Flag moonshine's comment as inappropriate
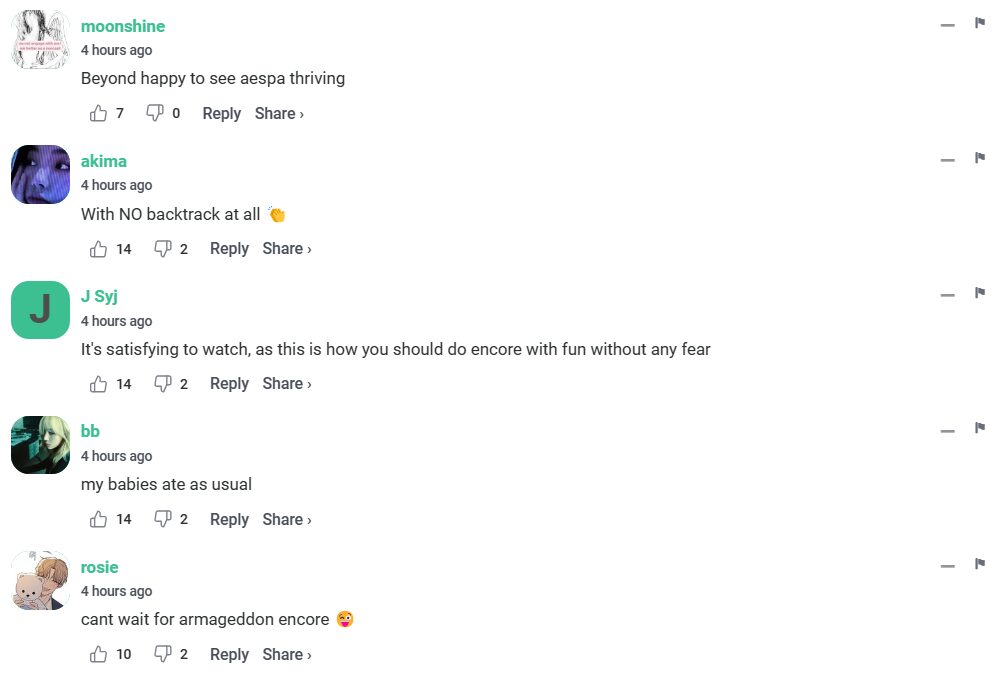The width and height of the screenshot is (998, 674). pyautogui.click(x=980, y=23)
